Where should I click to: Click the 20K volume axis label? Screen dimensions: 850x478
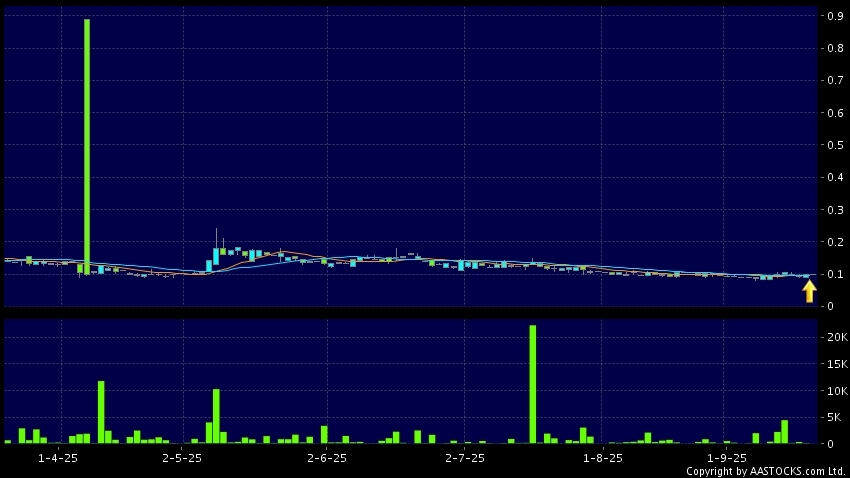pos(838,337)
